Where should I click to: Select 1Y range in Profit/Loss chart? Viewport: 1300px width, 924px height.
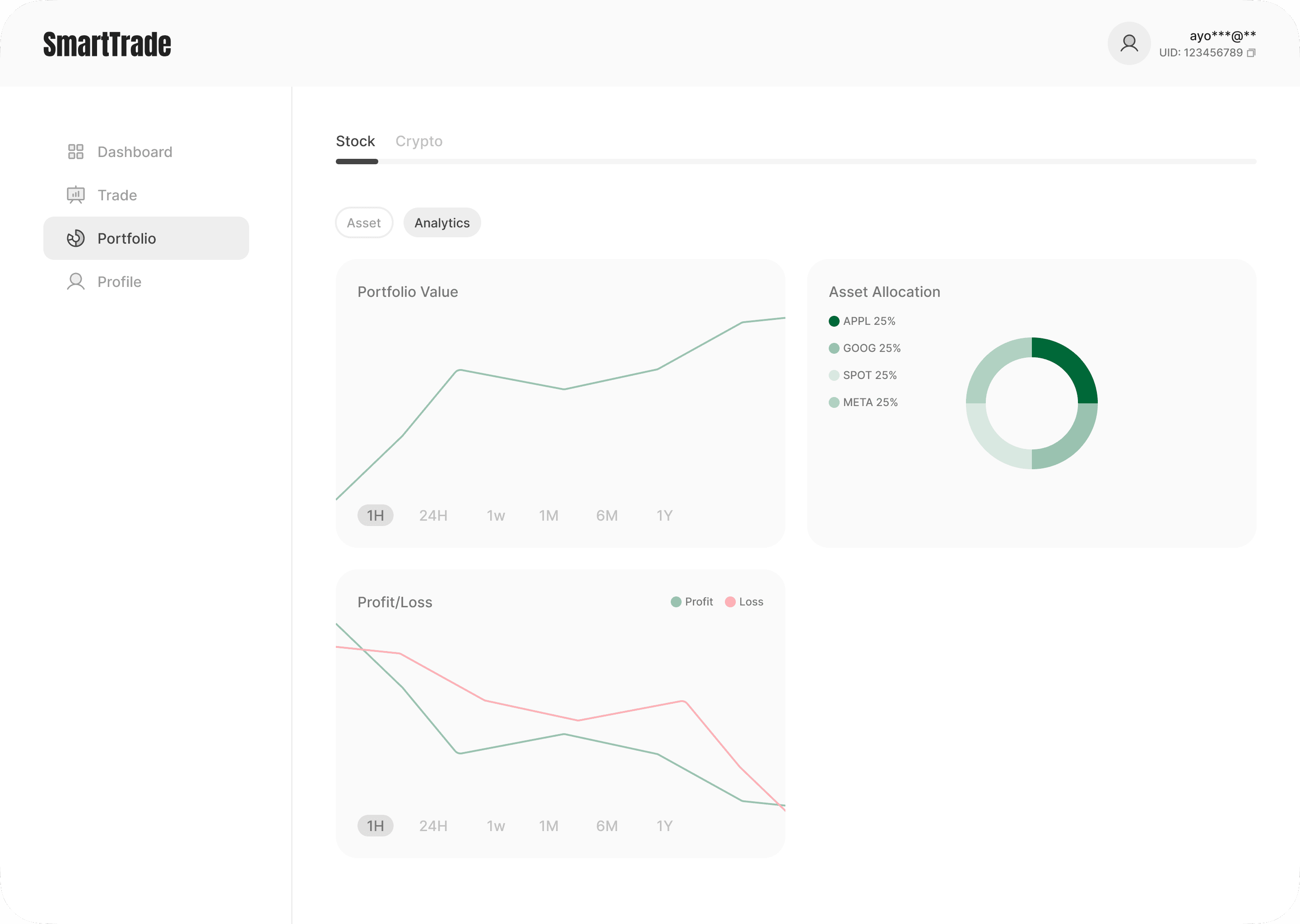[x=664, y=826]
